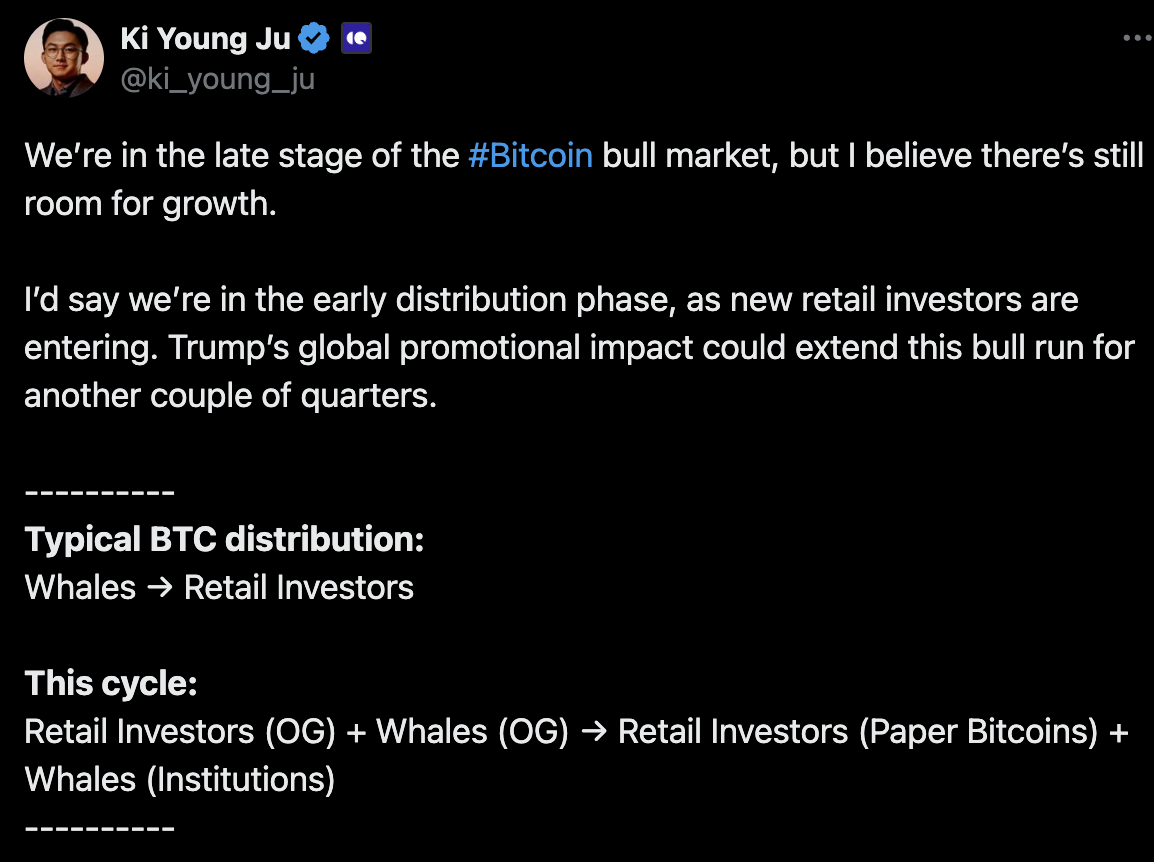This screenshot has height=862, width=1154.
Task: Click the "room for growth" text
Action: tap(149, 204)
